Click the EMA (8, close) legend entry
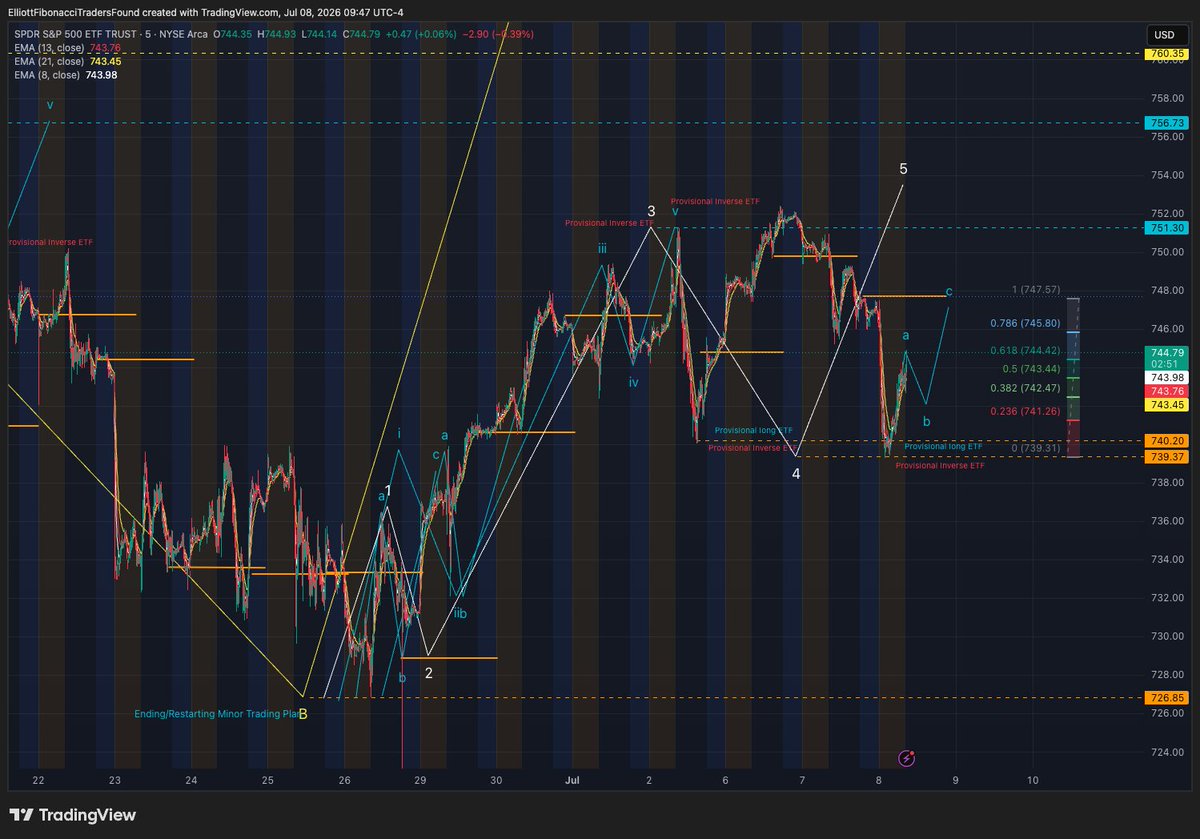 (x=65, y=75)
